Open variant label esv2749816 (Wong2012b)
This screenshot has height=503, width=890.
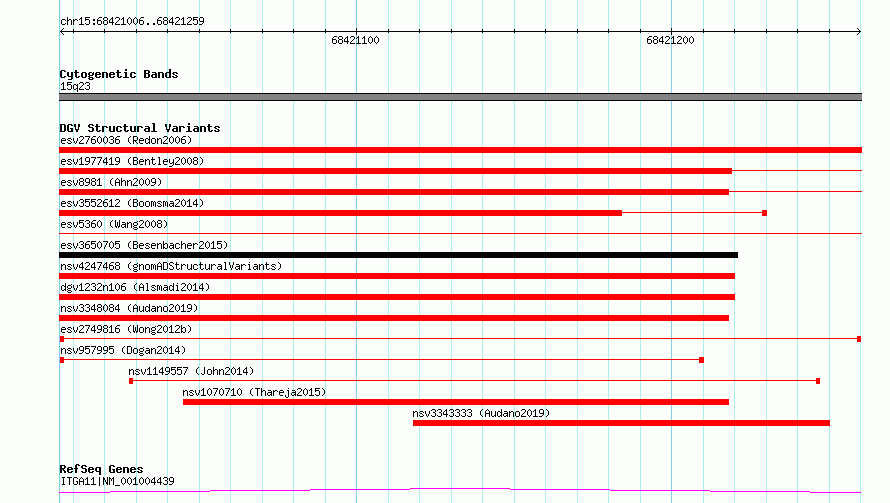click(x=126, y=329)
